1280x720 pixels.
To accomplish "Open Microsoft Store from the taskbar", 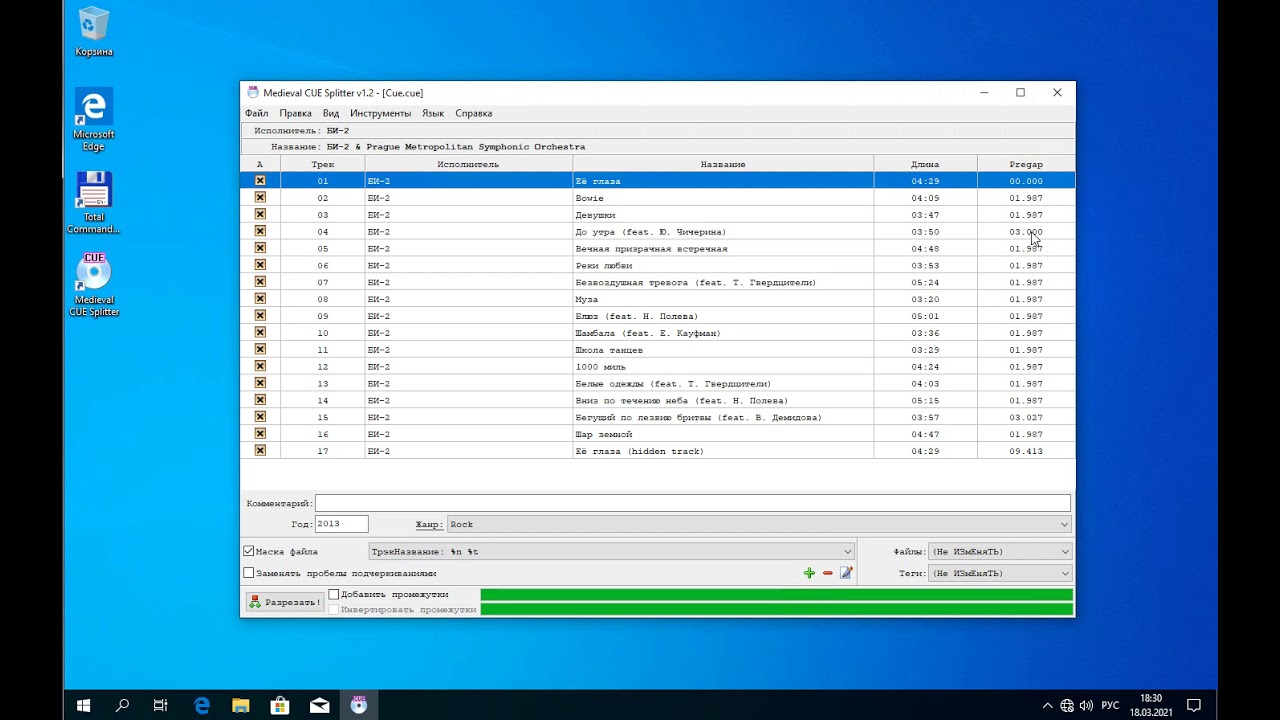I will pyautogui.click(x=280, y=705).
